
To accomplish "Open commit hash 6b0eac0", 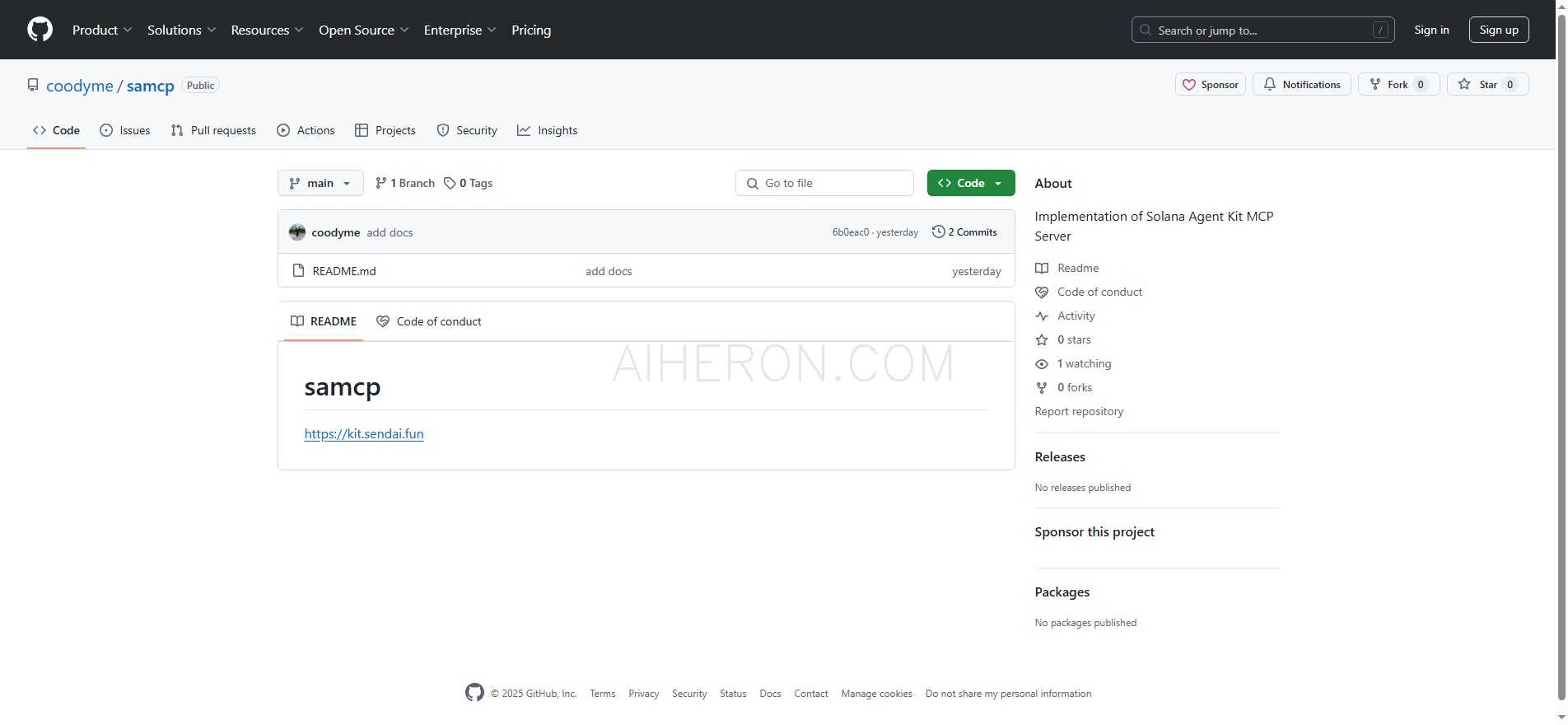I will click(x=851, y=232).
